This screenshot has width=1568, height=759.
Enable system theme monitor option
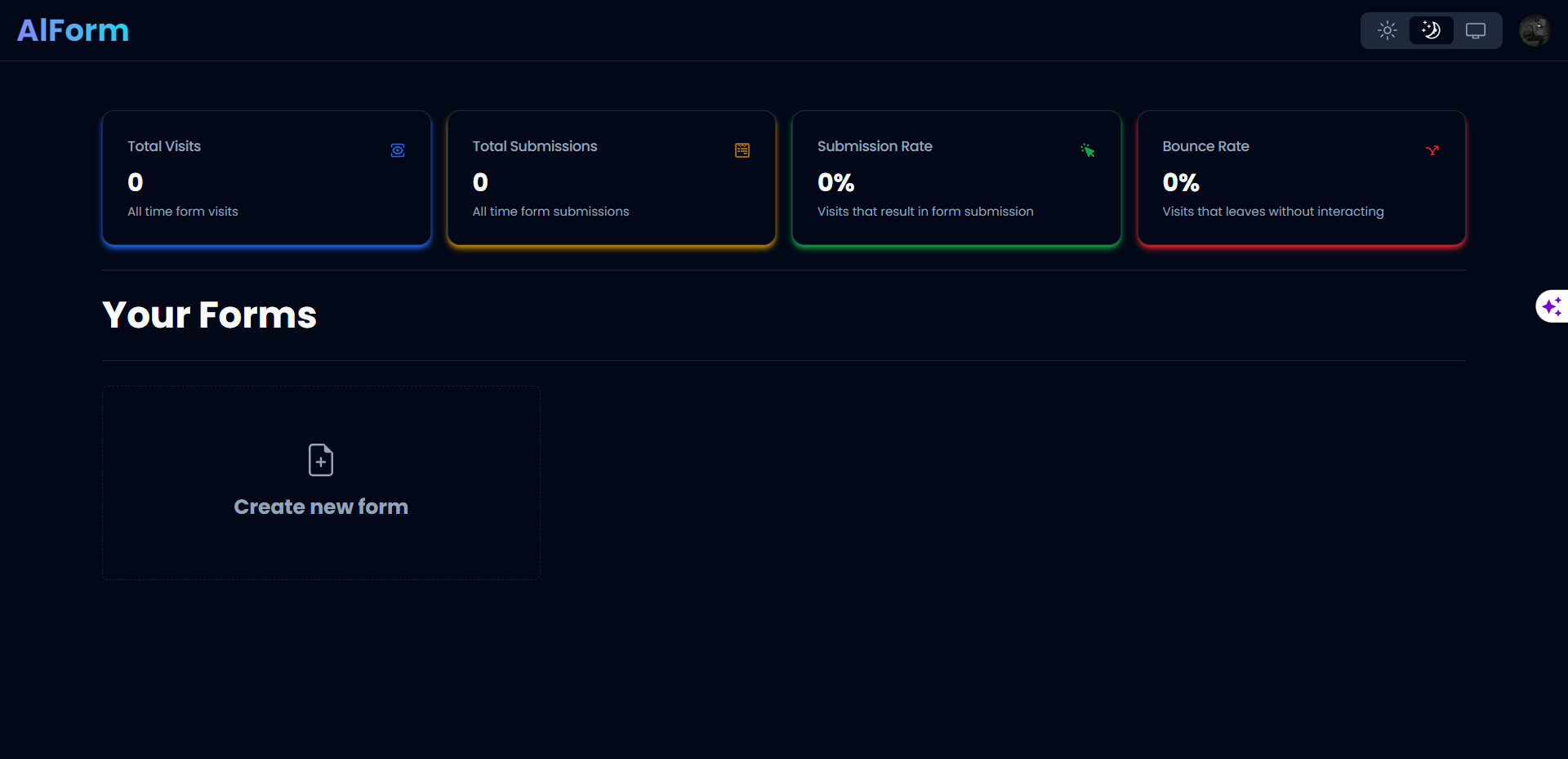1475,31
